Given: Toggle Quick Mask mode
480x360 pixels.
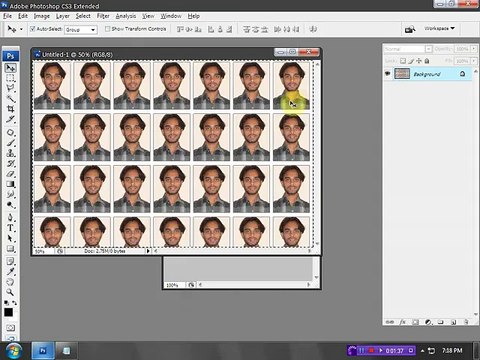Looking at the screenshot, I should 10,328.
